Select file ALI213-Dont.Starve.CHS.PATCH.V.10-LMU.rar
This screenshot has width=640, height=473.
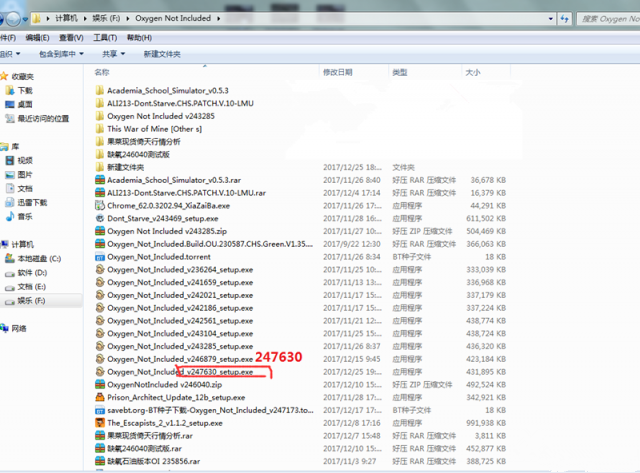pos(187,193)
